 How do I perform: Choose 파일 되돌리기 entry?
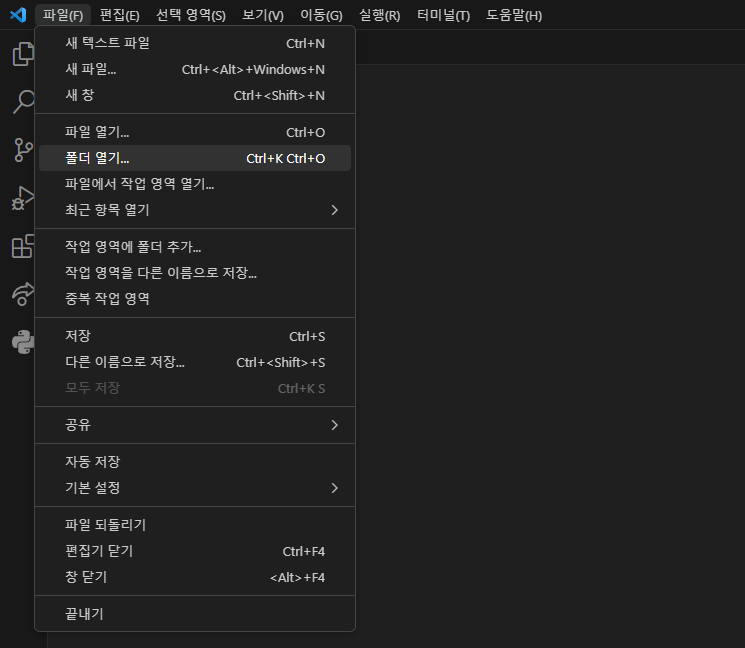195,525
